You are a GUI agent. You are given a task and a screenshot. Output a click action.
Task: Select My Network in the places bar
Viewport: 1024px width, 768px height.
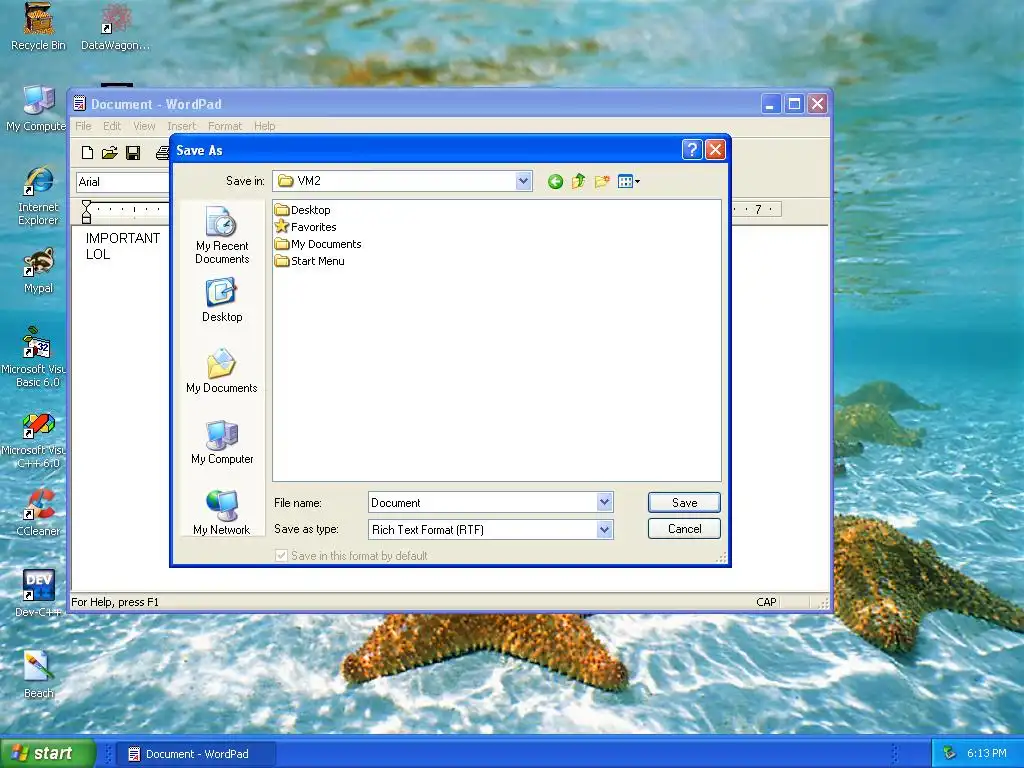click(222, 513)
